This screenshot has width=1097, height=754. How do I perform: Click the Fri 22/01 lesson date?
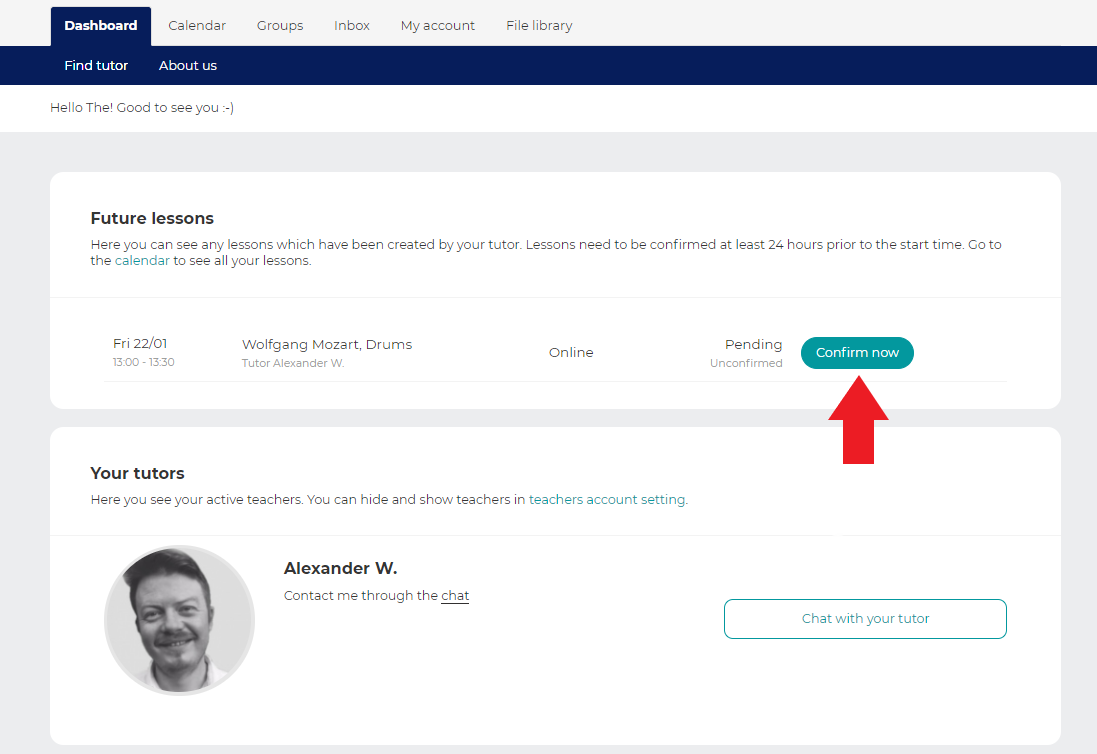(x=140, y=343)
